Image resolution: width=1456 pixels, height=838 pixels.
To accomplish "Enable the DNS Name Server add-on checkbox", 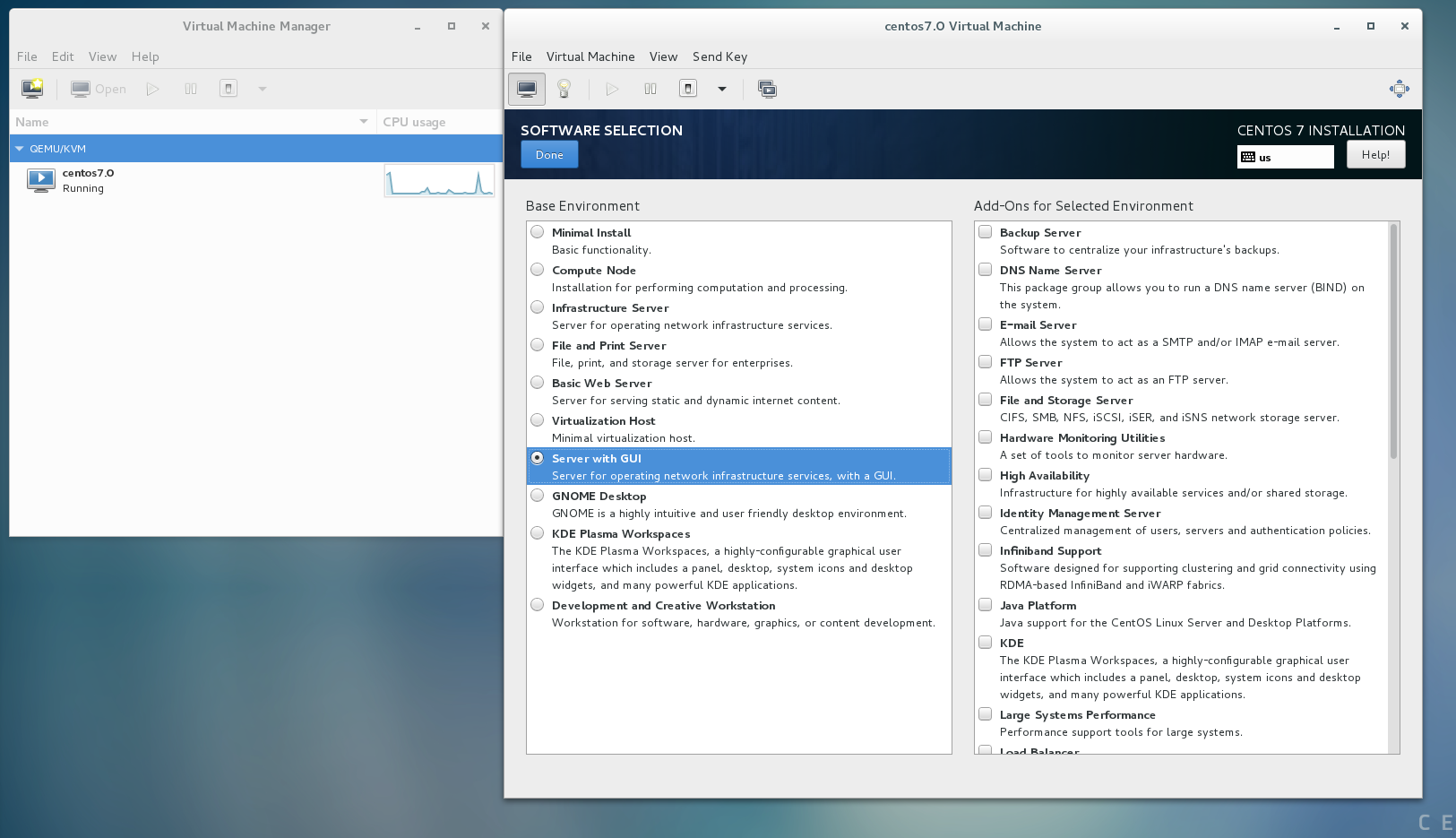I will point(986,270).
